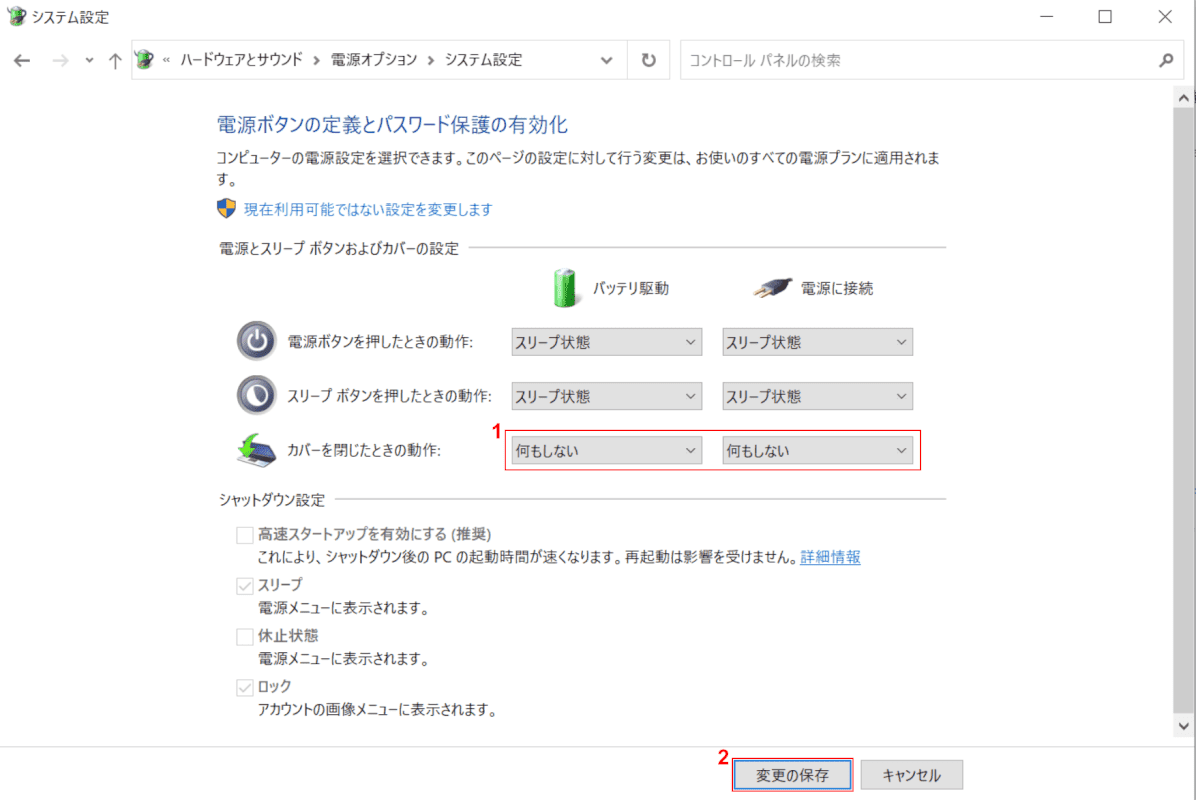Open lid close plugged-in action dropdown

coord(817,451)
